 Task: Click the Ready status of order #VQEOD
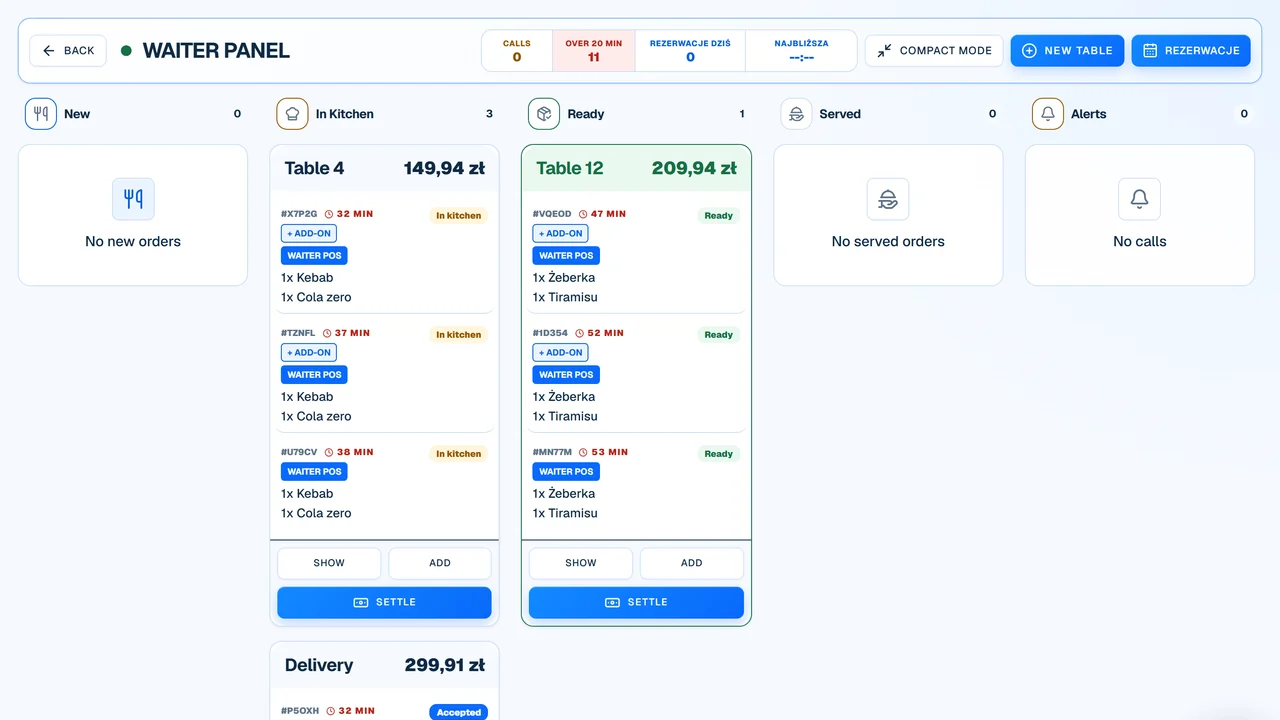point(719,216)
